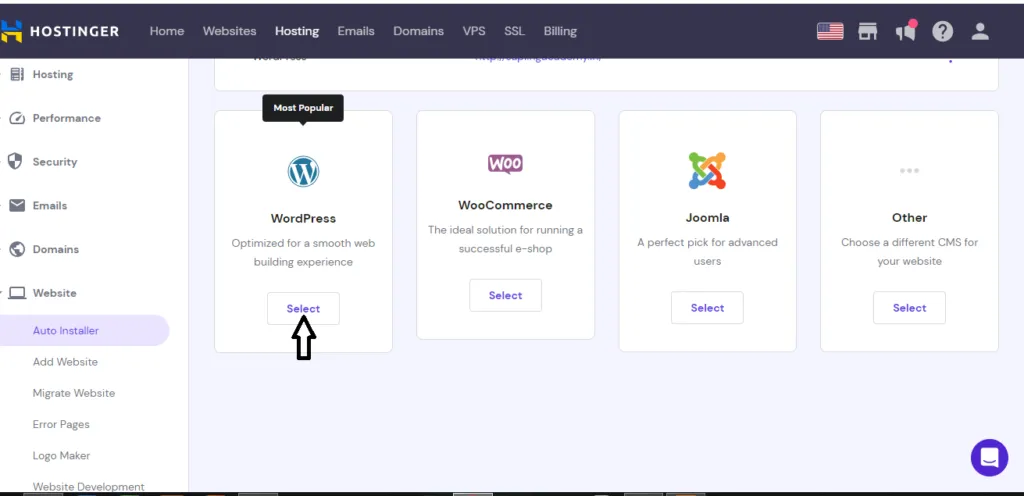Viewport: 1024px width, 496px height.
Task: Open Error Pages in sidebar
Action: coord(61,424)
